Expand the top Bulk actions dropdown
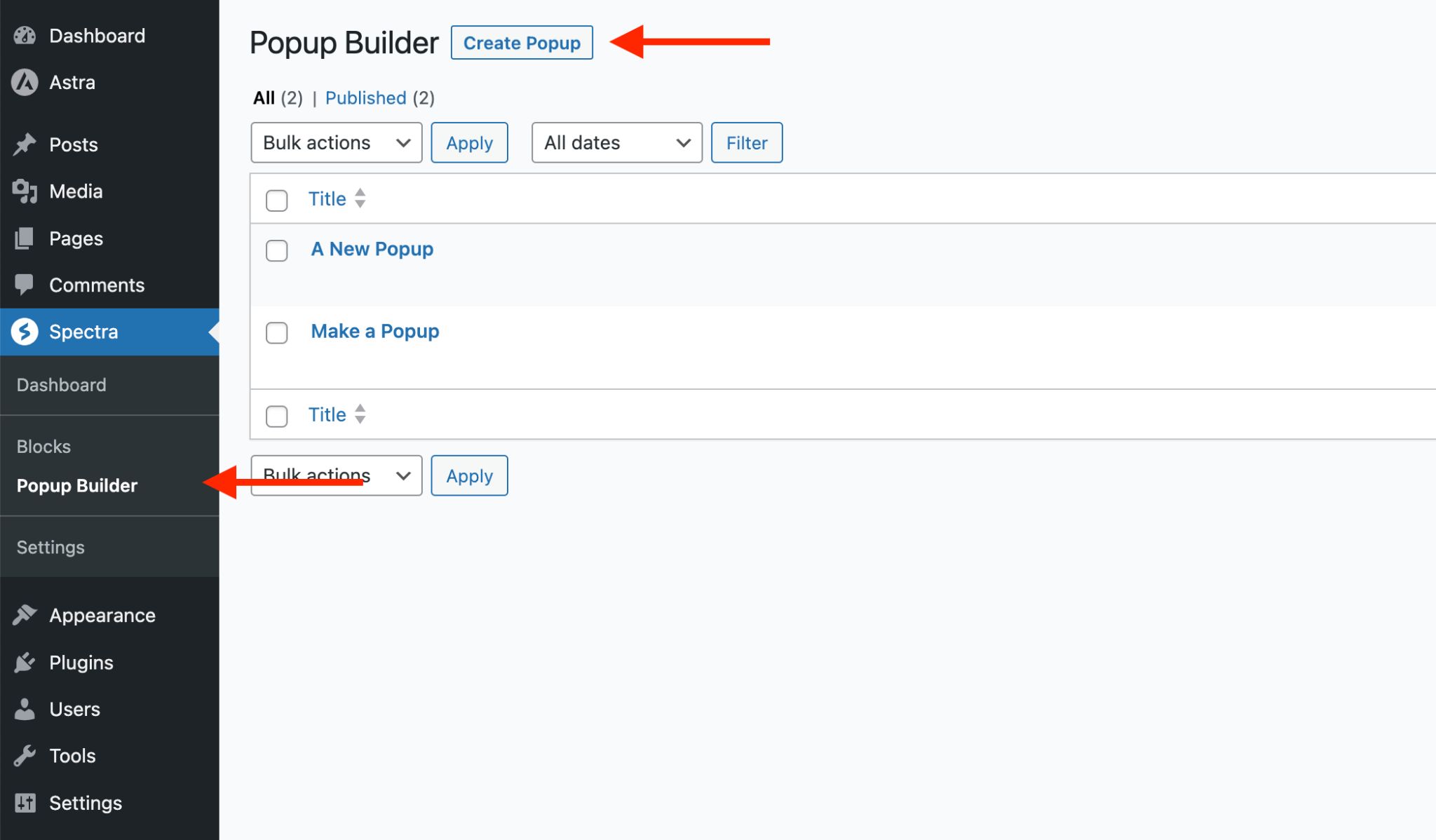Image resolution: width=1436 pixels, height=840 pixels. 335,142
